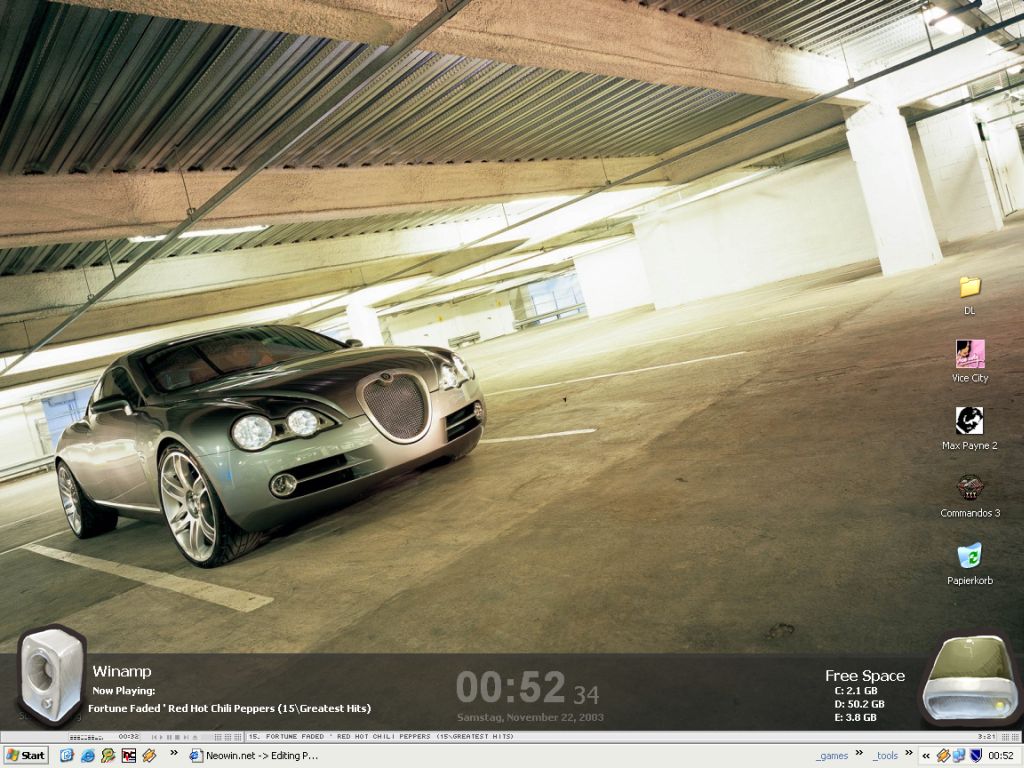Launch the Vice City game shortcut
Screen dimensions: 1024x768
coord(969,354)
